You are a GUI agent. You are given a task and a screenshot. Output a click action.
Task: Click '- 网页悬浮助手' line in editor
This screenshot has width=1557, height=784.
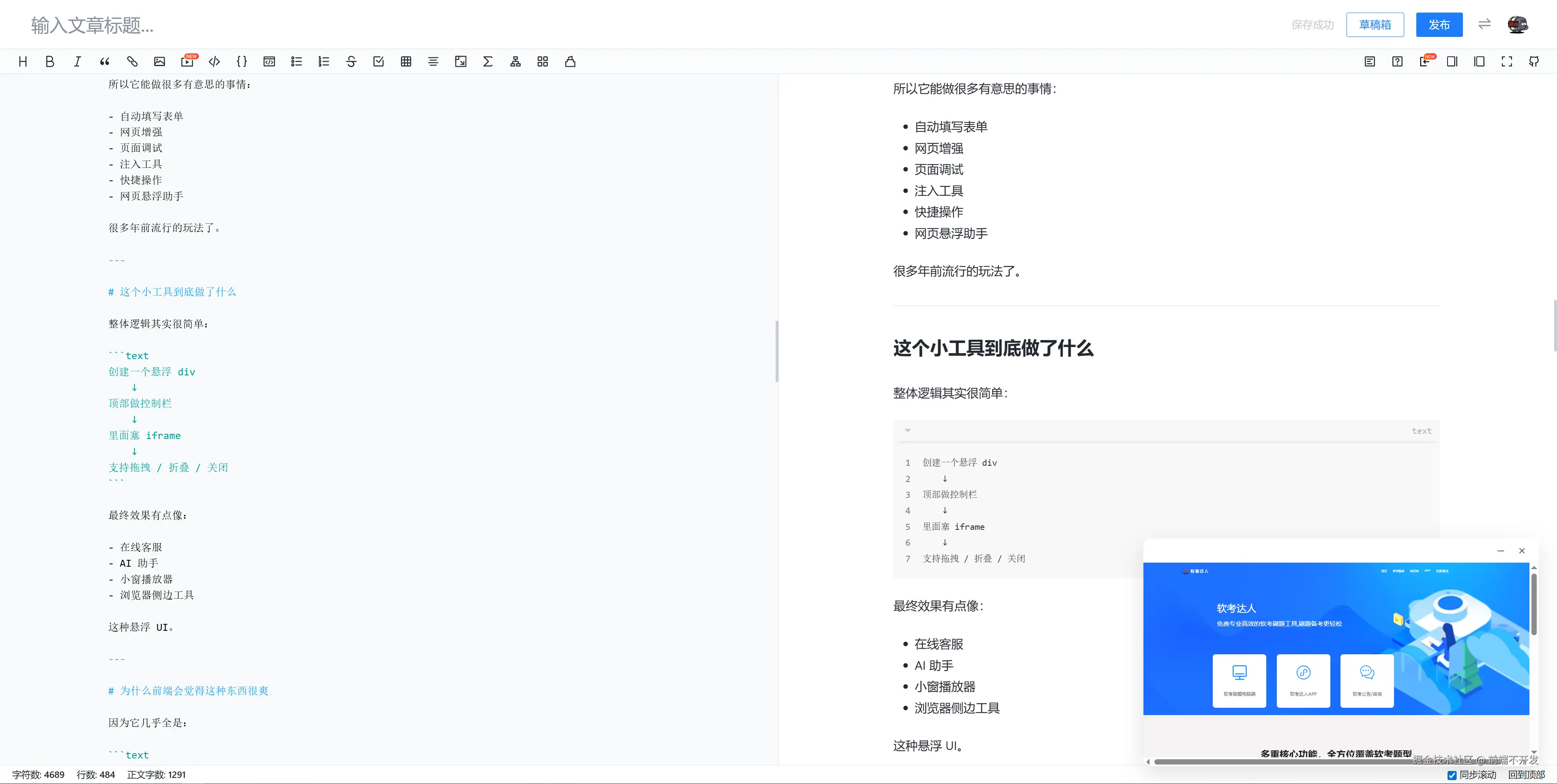click(x=146, y=196)
